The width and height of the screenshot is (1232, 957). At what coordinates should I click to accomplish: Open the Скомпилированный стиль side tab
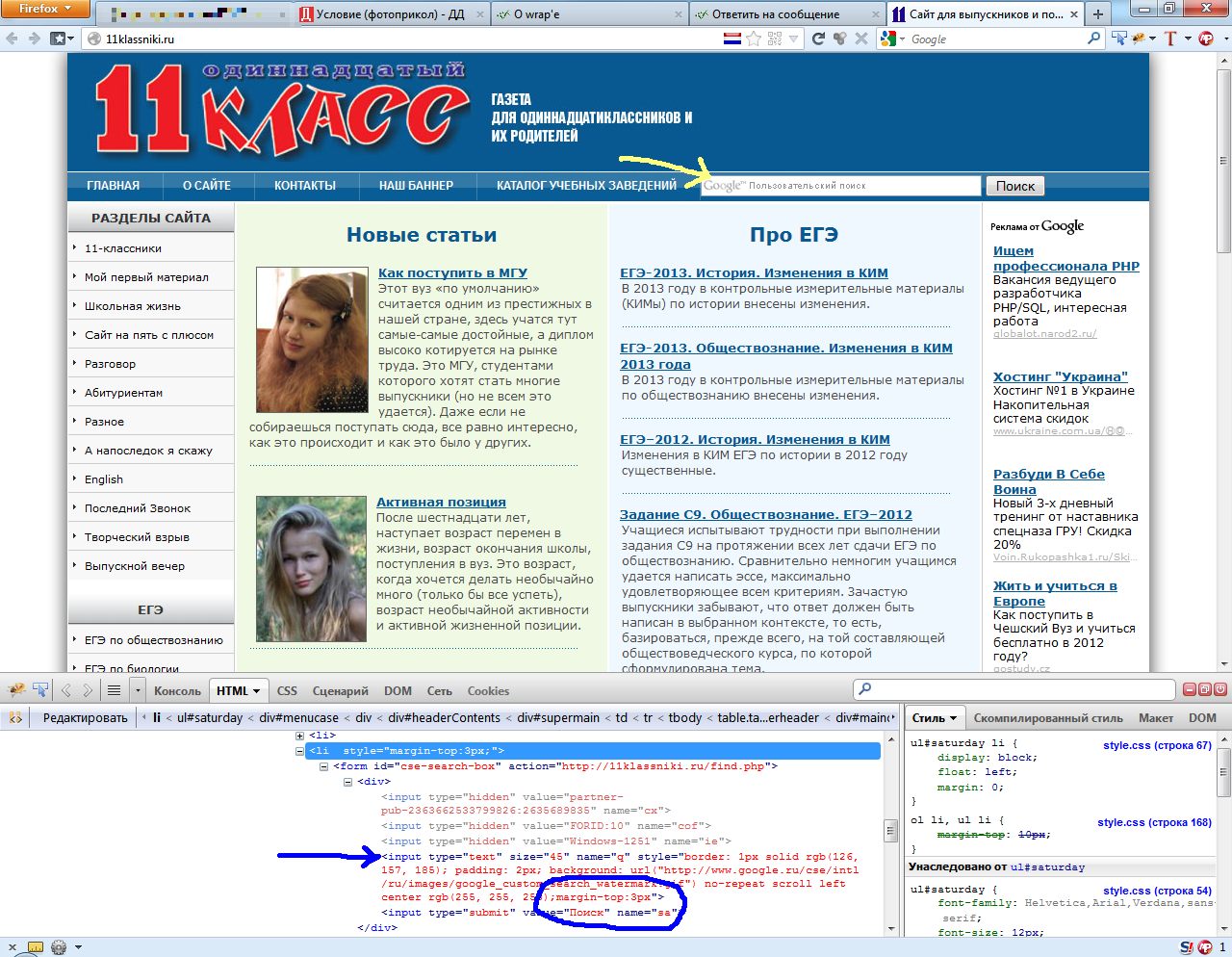[x=1048, y=717]
